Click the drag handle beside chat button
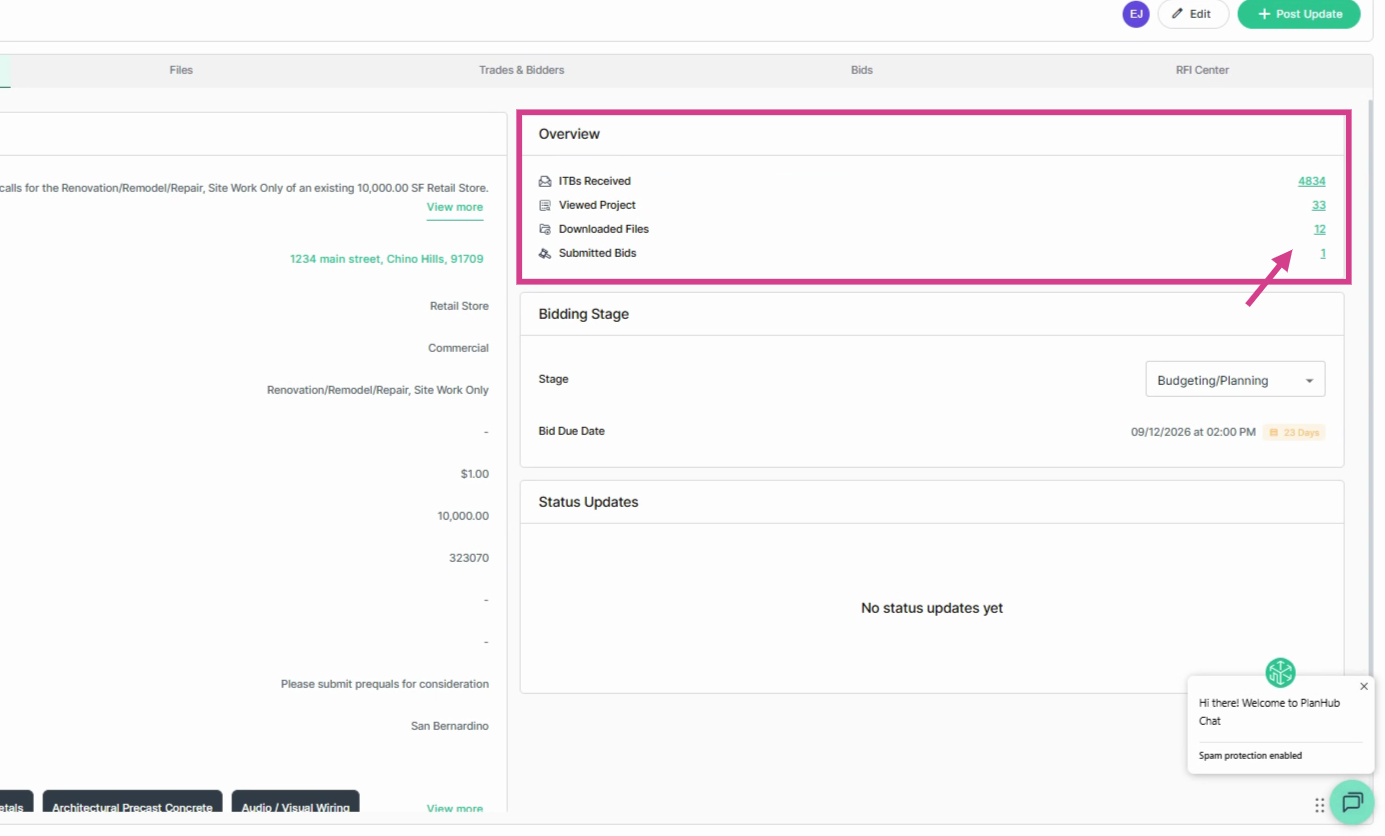The width and height of the screenshot is (1385, 836). (1320, 804)
